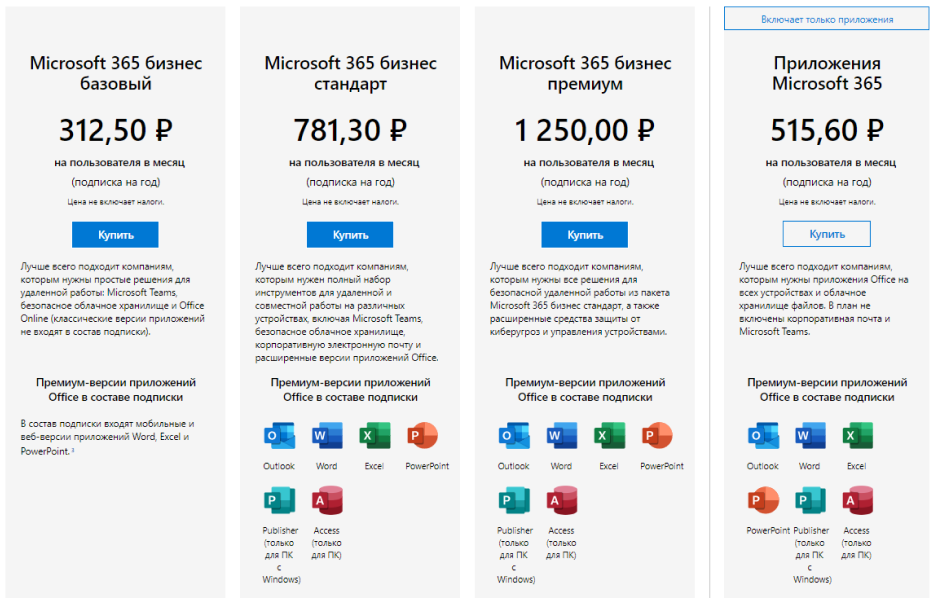This screenshot has width=935, height=599.
Task: Click PowerPoint icon in Microsoft 365 Apps plan
Action: [x=763, y=500]
